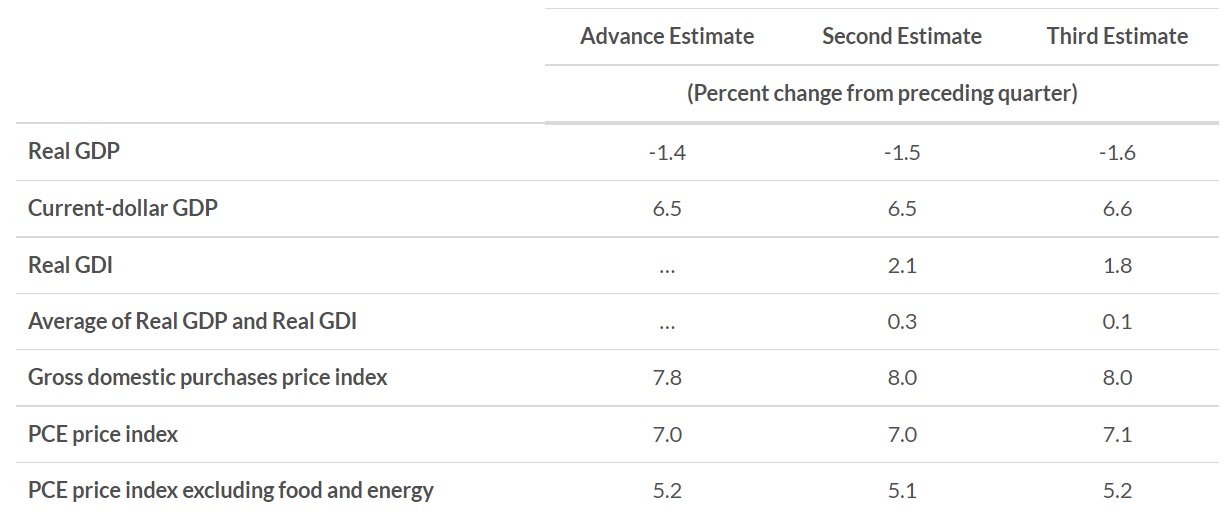Click Gross domestic purchases price index label
Viewport: 1223px width, 520px height.
[x=207, y=377]
